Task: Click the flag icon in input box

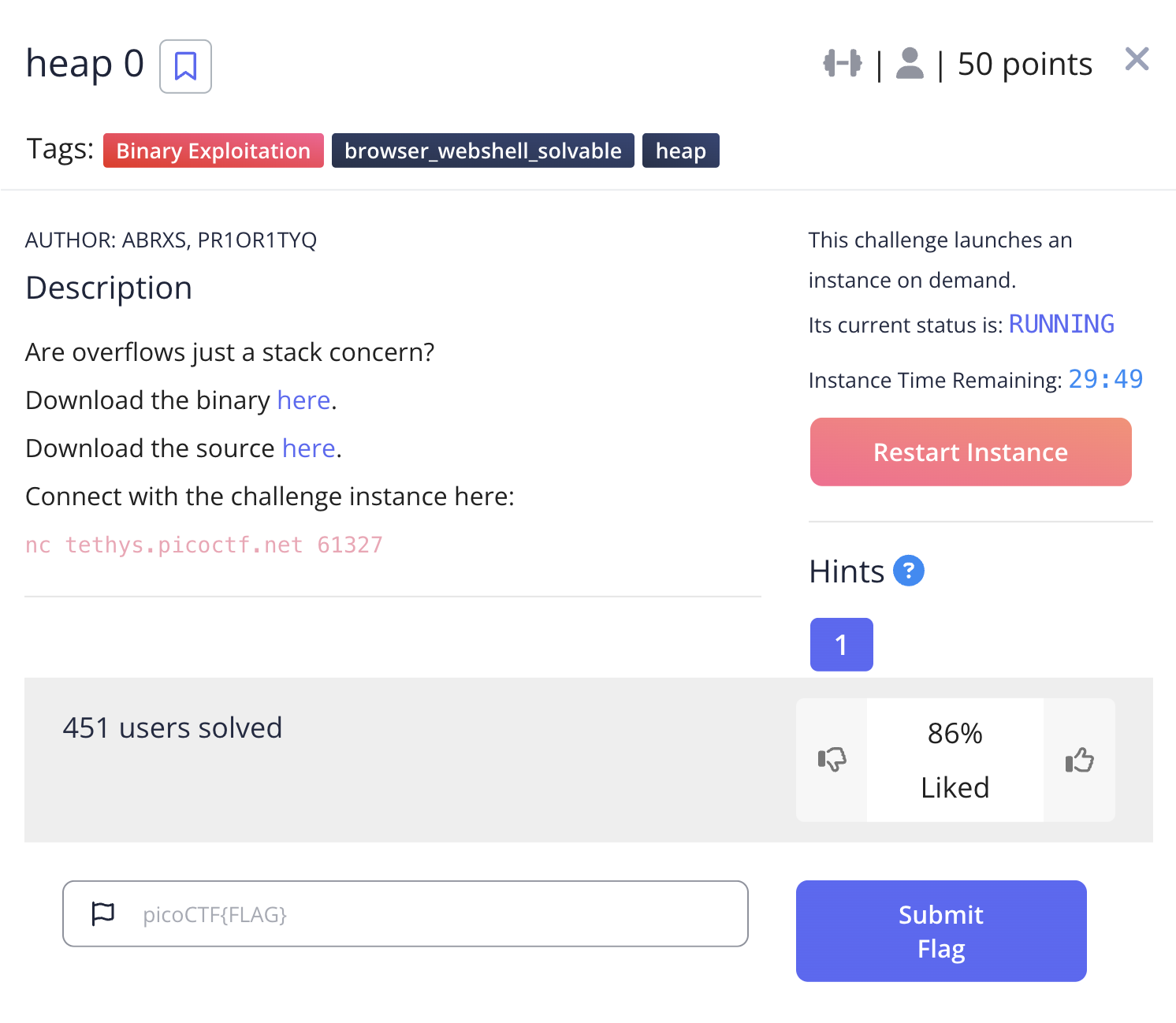Action: [103, 913]
